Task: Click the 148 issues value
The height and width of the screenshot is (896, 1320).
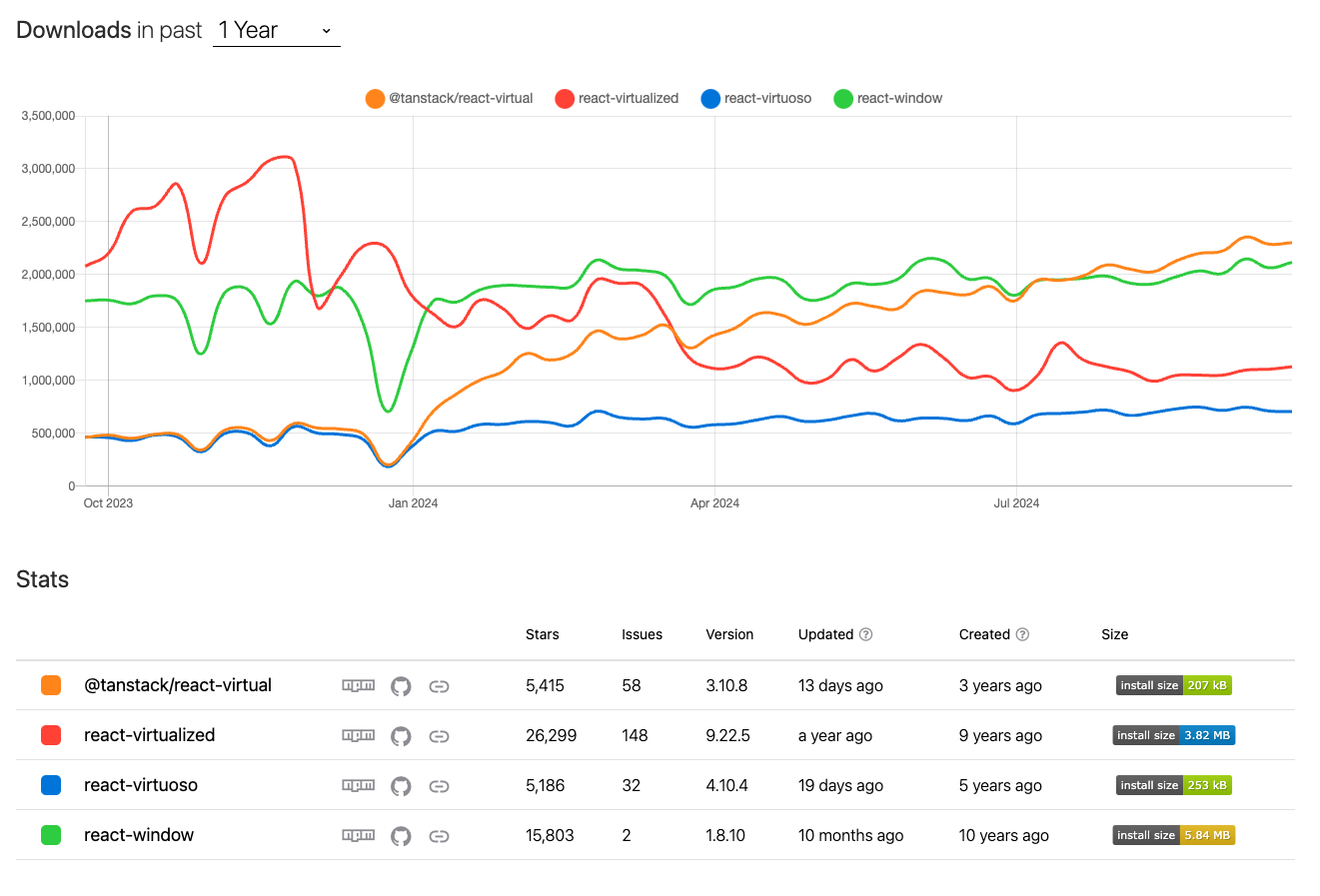Action: (x=635, y=735)
